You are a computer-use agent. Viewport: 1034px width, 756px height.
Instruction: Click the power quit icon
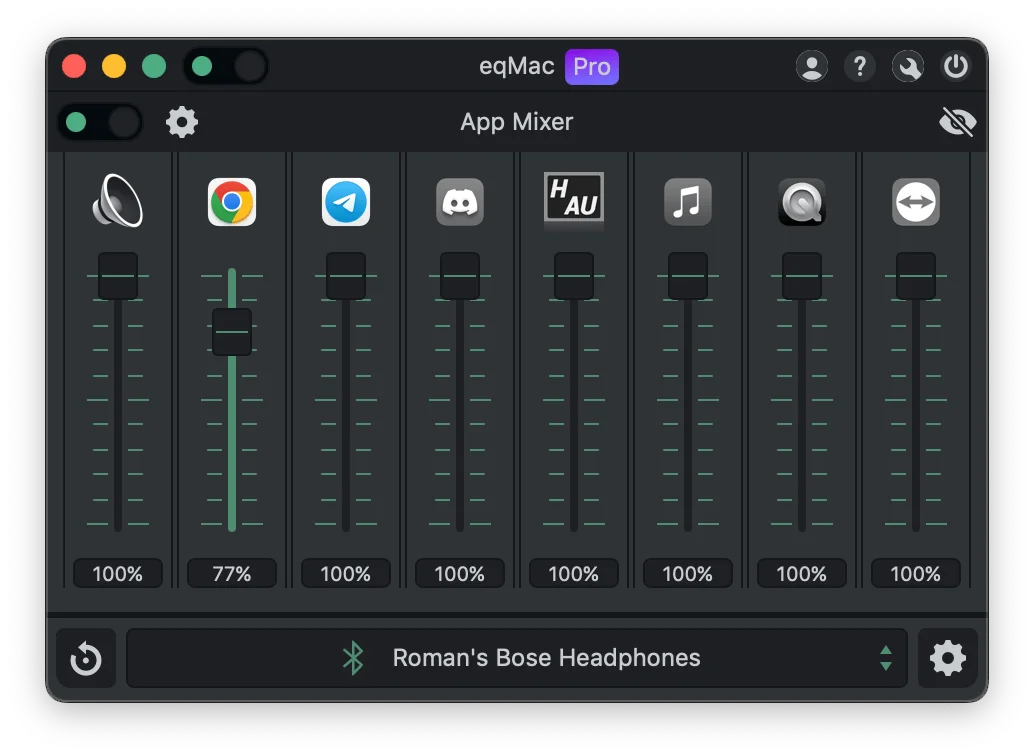[956, 67]
